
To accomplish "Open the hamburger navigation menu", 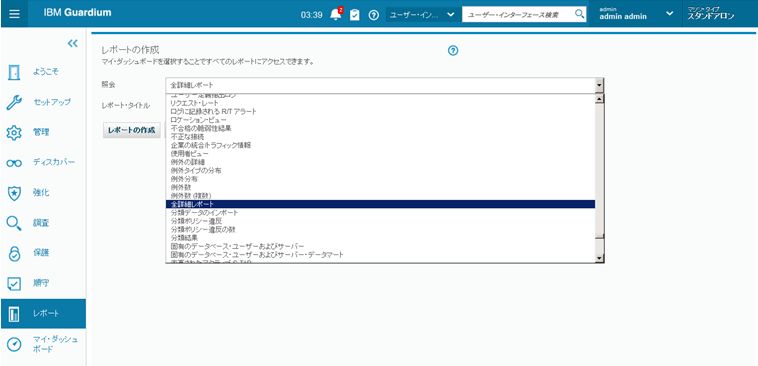I will (15, 14).
